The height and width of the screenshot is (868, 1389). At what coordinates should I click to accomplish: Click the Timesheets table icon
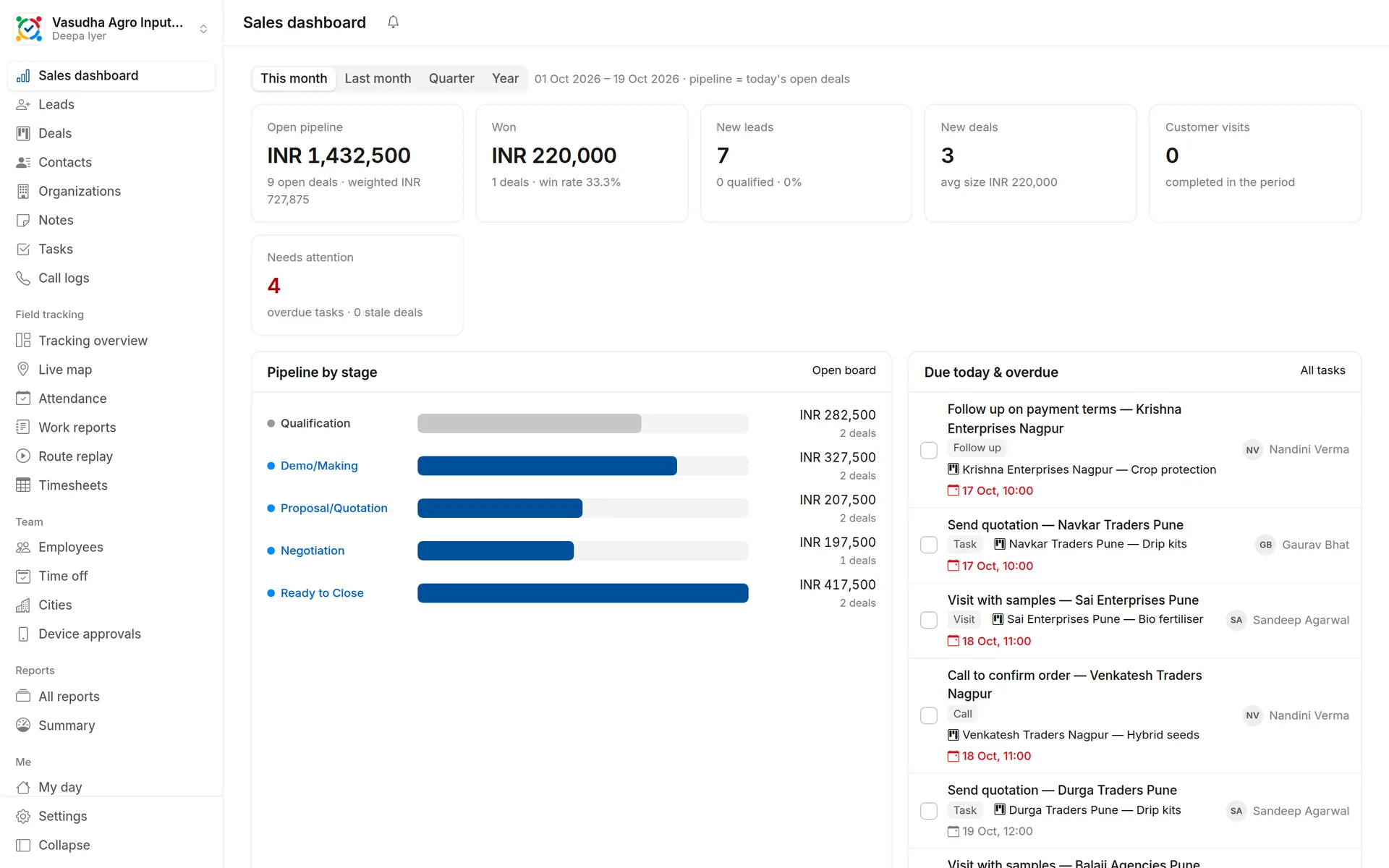(x=23, y=485)
